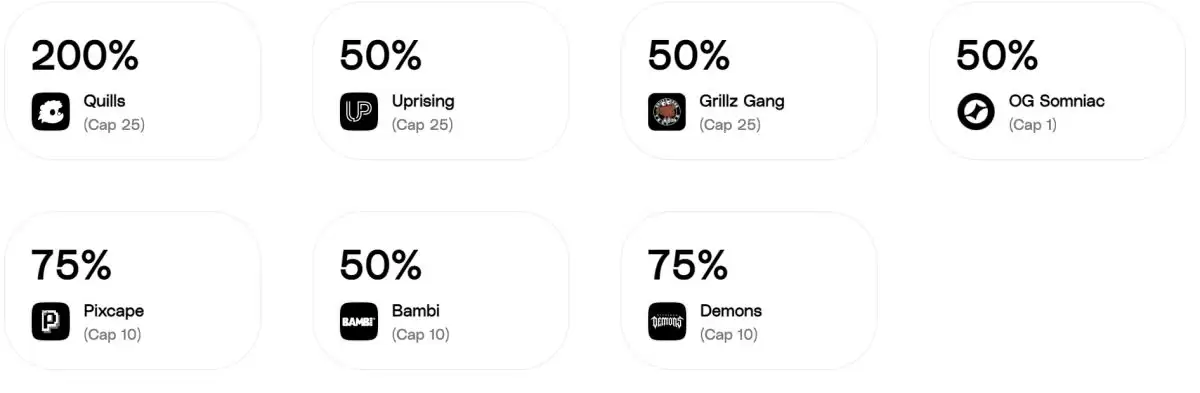Click the Demons name label
Screen dimensions: 1200x393
(x=731, y=311)
